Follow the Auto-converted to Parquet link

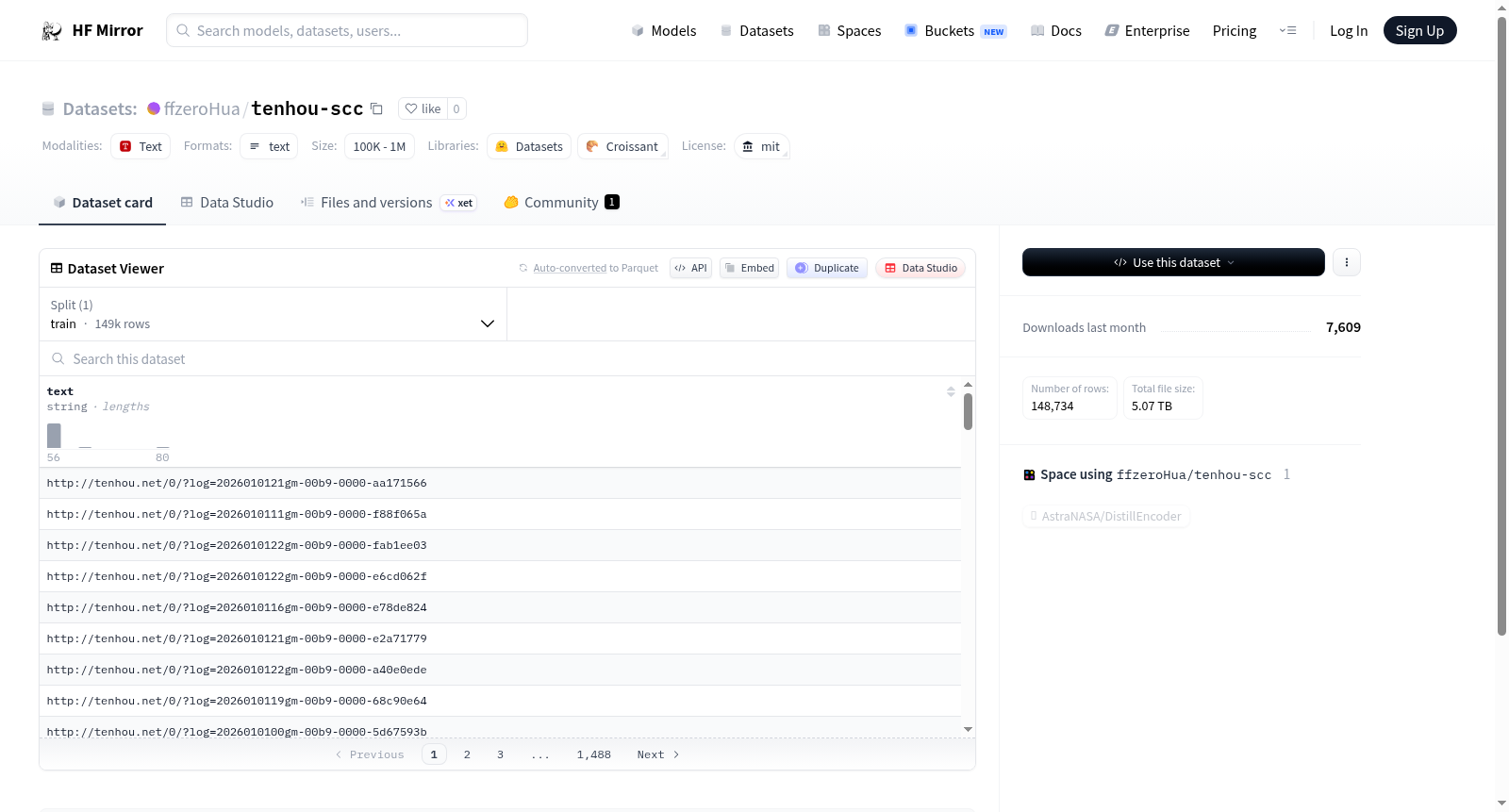point(570,269)
